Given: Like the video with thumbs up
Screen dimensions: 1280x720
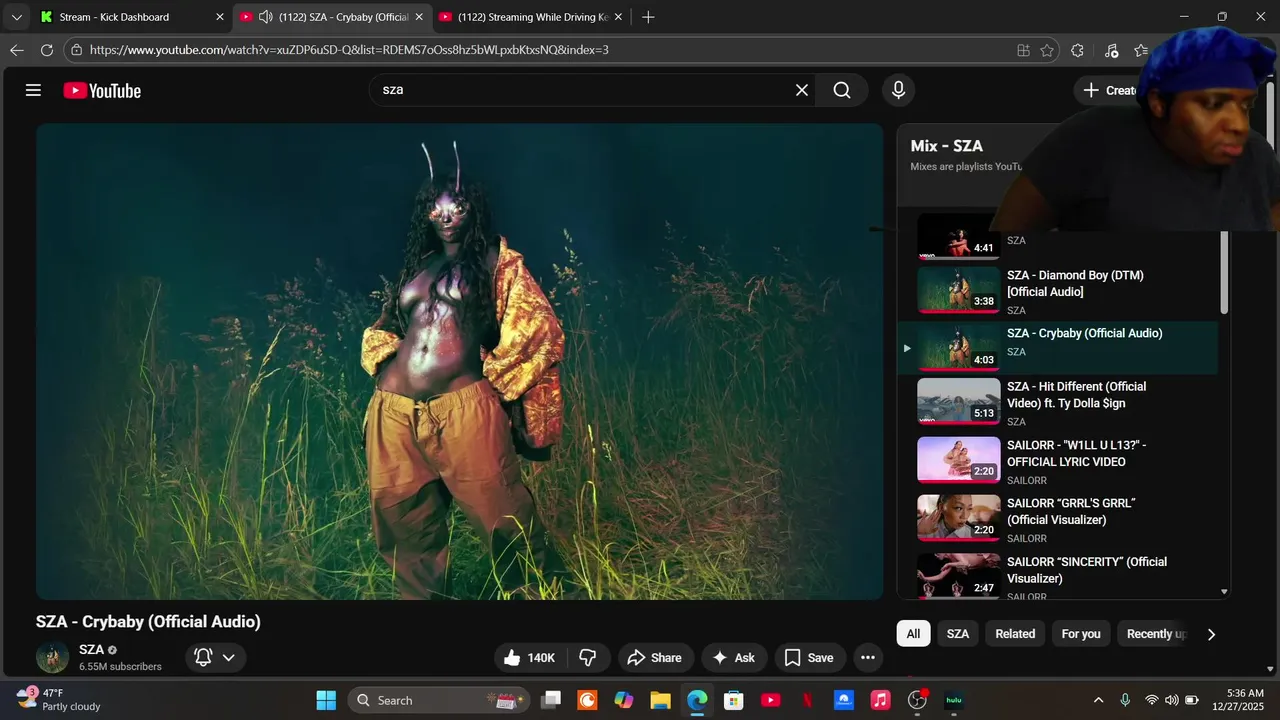Looking at the screenshot, I should [x=530, y=657].
